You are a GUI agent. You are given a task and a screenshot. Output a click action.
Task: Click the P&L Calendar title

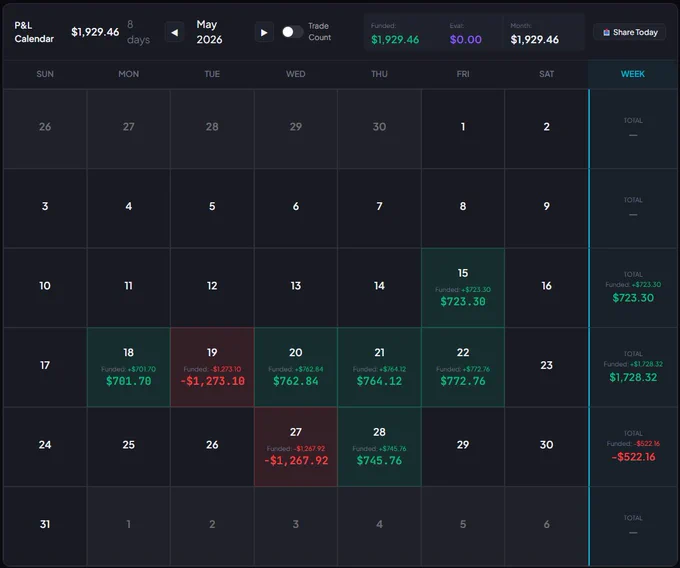(x=34, y=32)
